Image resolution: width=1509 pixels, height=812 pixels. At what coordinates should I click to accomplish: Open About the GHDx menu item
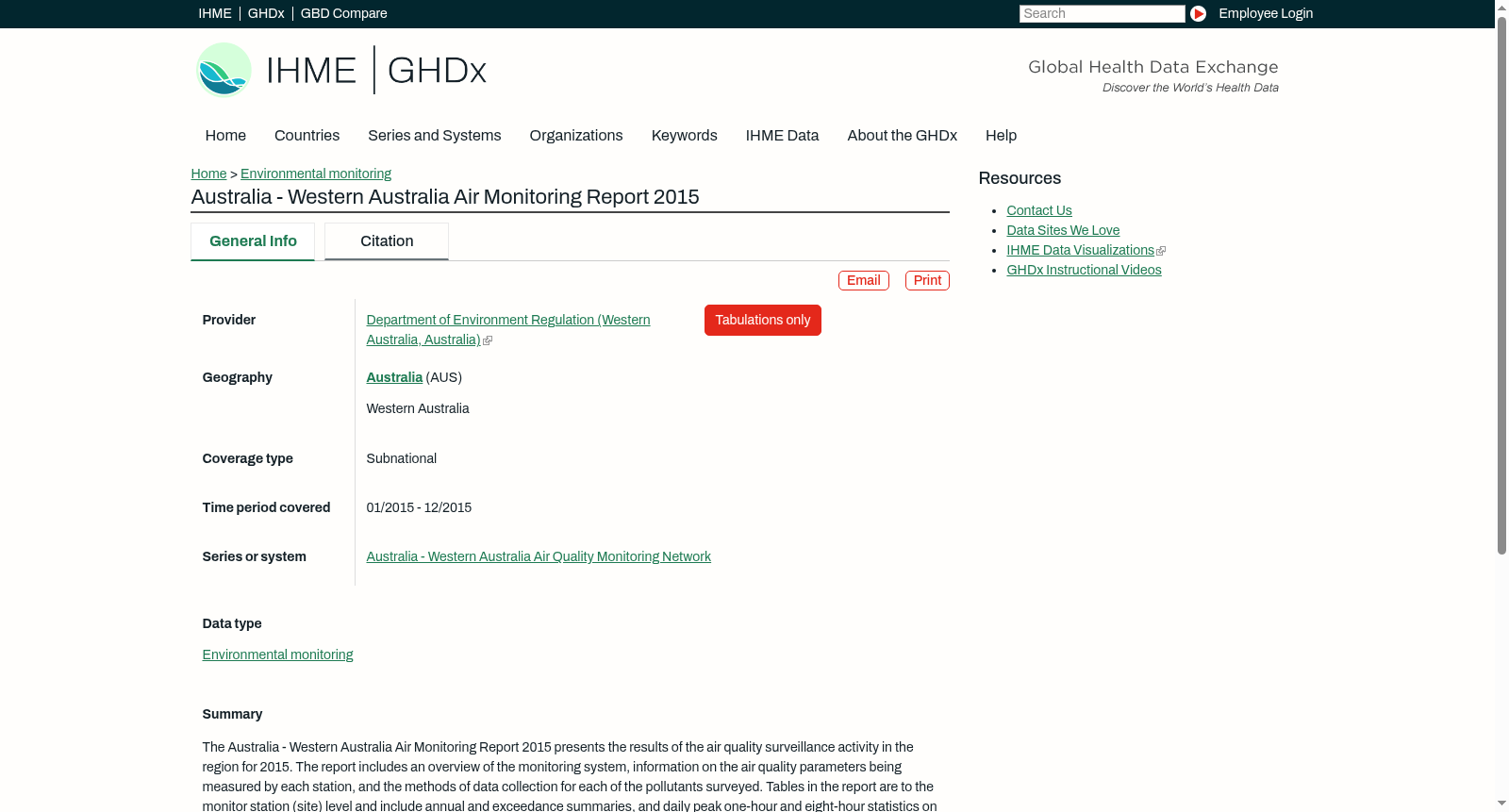click(x=902, y=136)
